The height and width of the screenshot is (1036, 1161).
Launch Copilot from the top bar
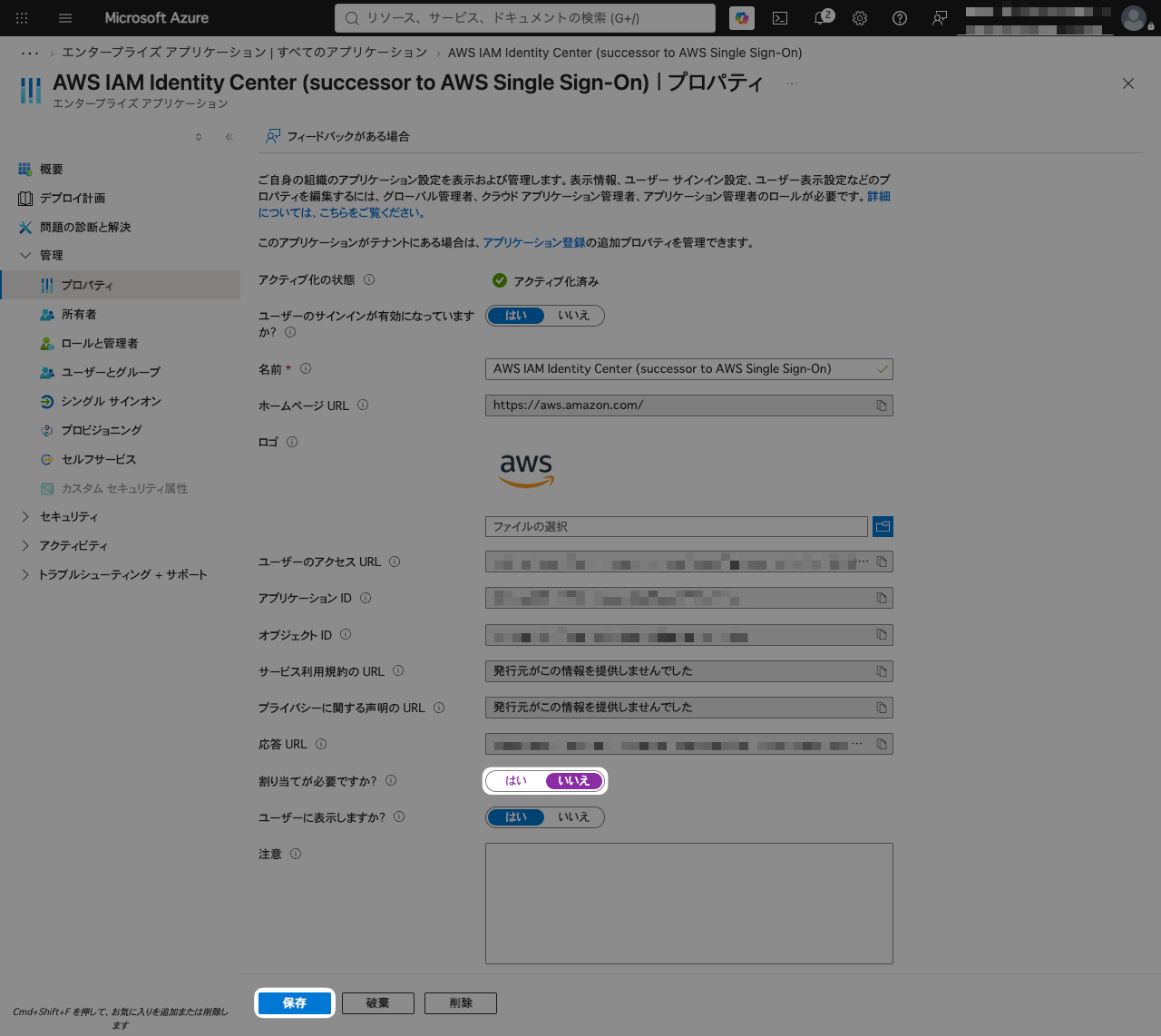point(742,18)
